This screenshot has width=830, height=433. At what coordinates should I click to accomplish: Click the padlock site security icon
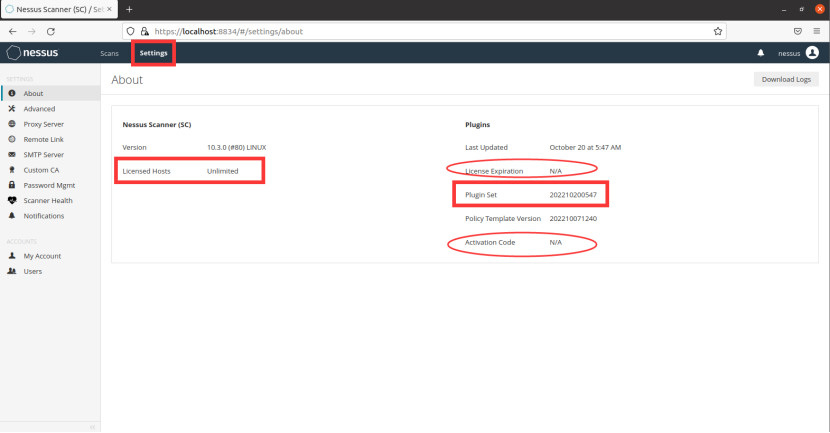pyautogui.click(x=145, y=31)
